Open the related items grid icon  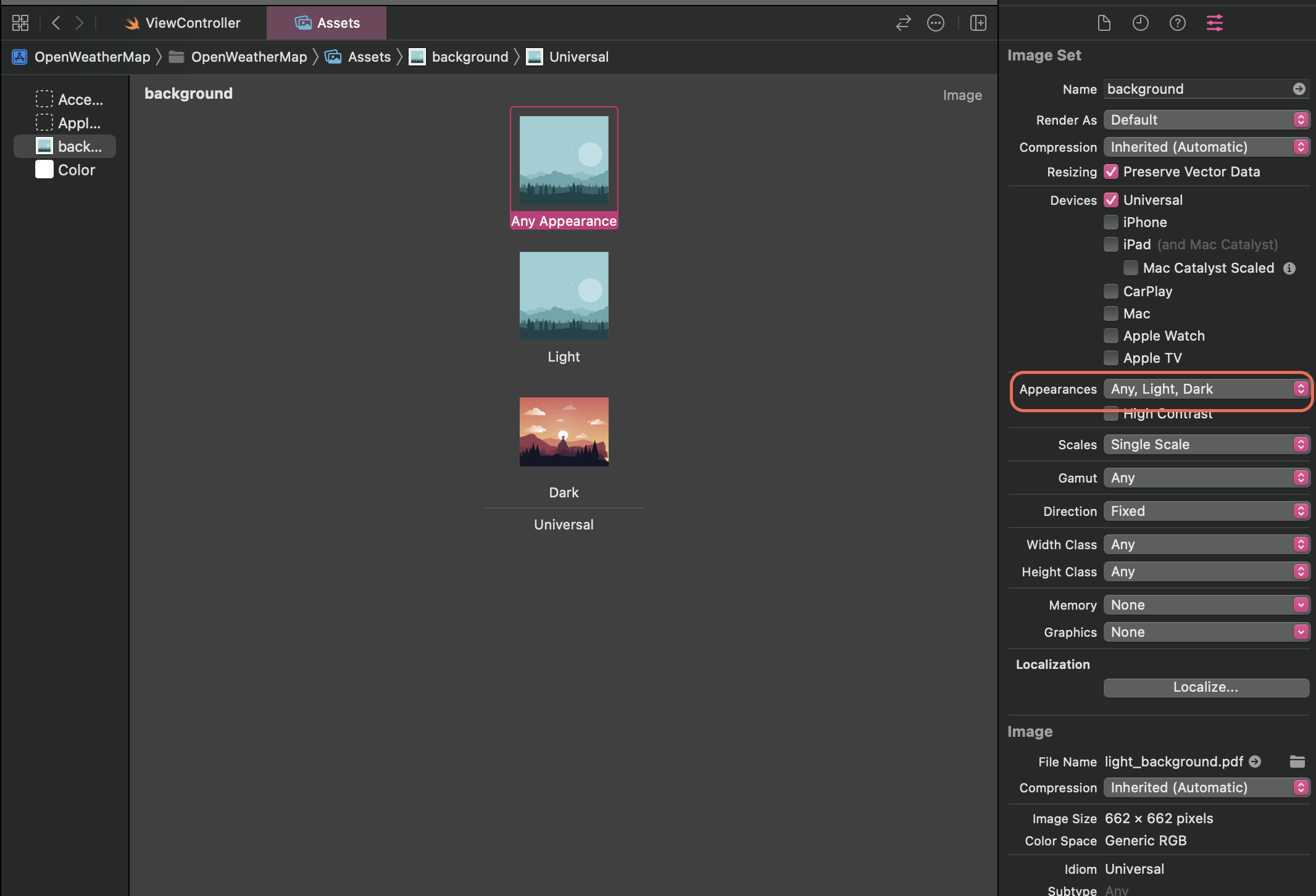point(20,23)
